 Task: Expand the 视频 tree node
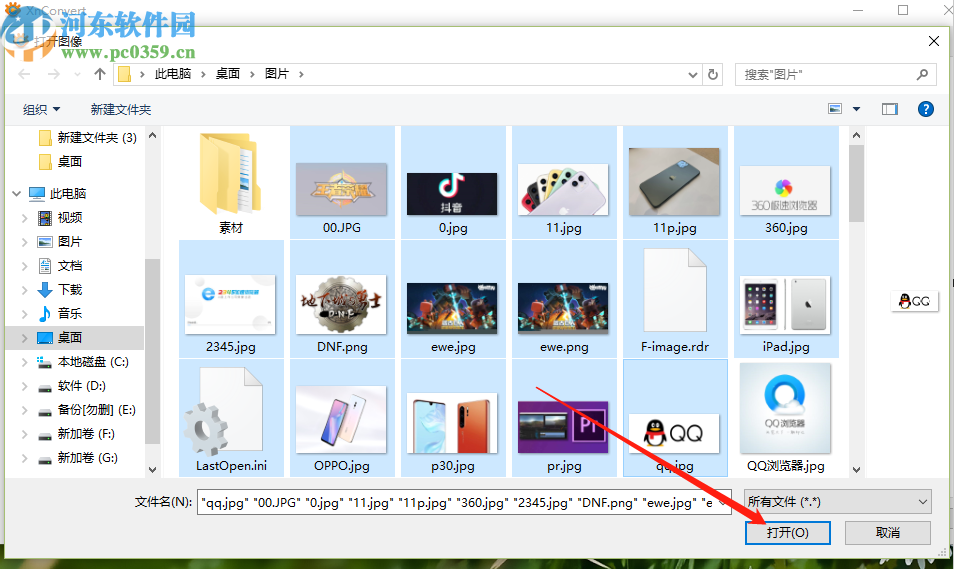coord(25,217)
